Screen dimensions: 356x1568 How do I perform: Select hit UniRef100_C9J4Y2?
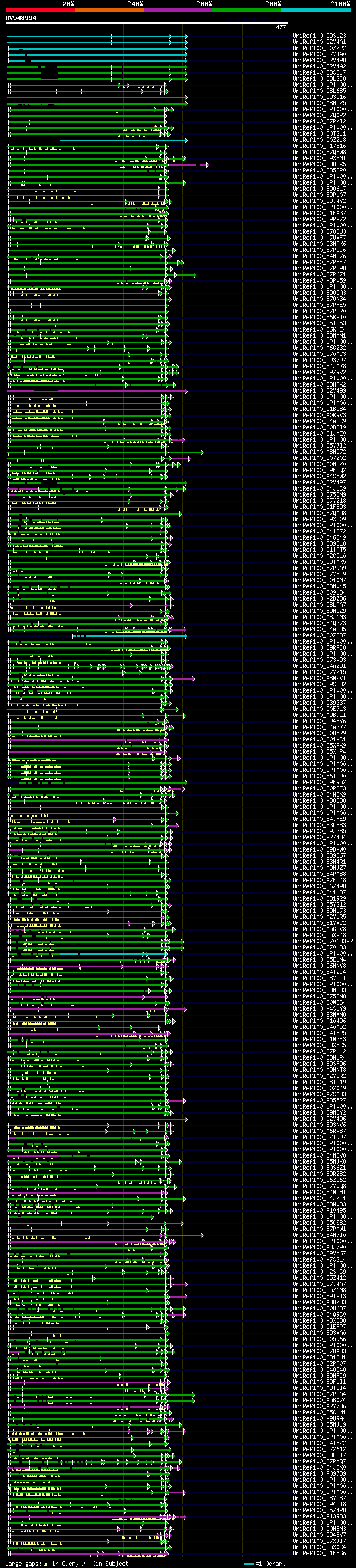pyautogui.click(x=319, y=201)
